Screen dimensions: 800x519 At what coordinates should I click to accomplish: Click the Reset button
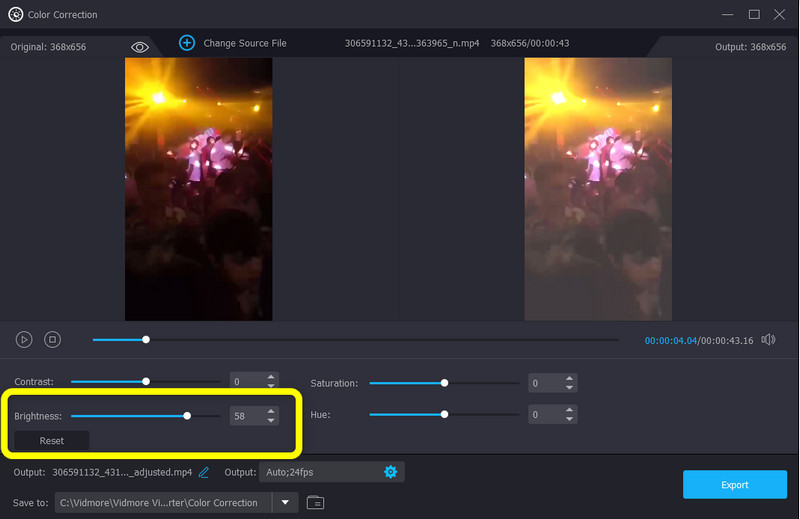point(51,441)
